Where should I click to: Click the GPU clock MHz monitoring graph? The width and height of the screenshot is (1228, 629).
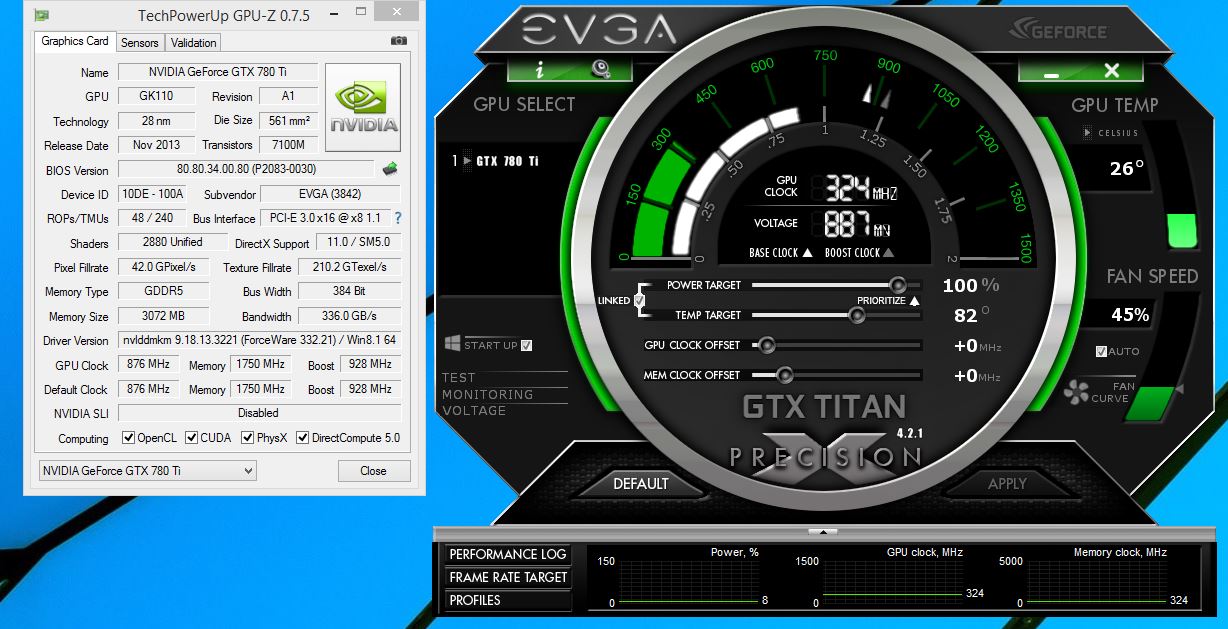[x=892, y=582]
